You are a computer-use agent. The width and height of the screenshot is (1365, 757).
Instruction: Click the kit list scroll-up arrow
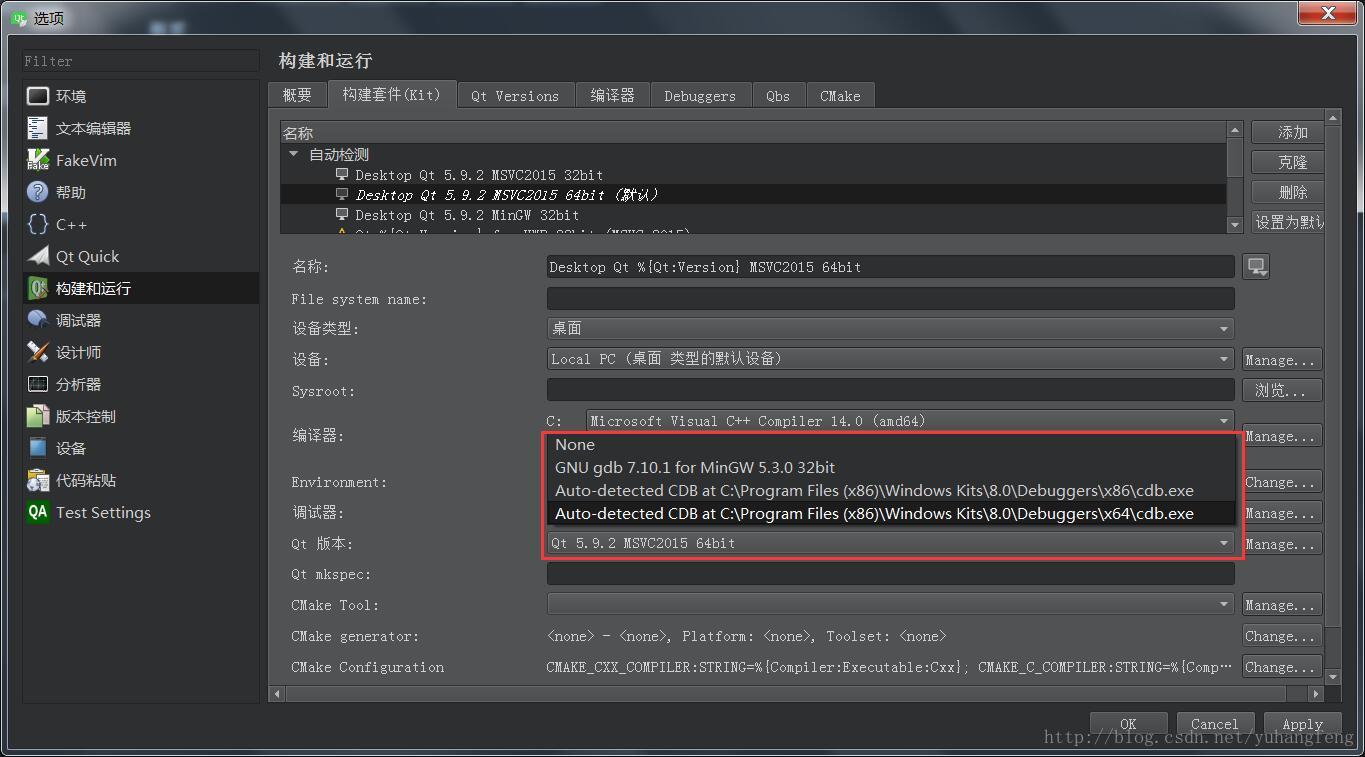1235,131
